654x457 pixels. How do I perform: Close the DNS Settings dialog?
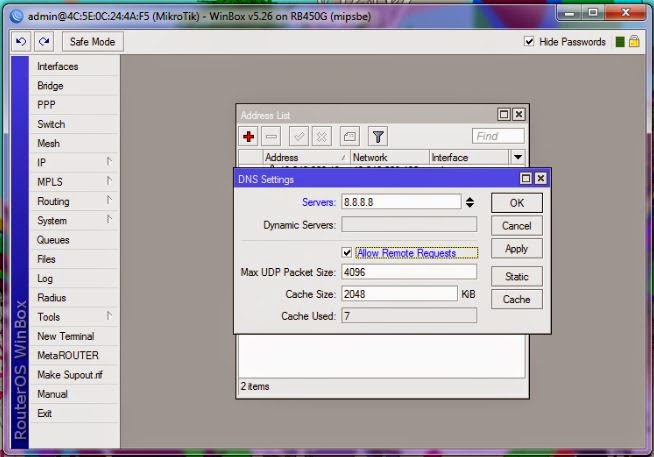pyautogui.click(x=541, y=178)
